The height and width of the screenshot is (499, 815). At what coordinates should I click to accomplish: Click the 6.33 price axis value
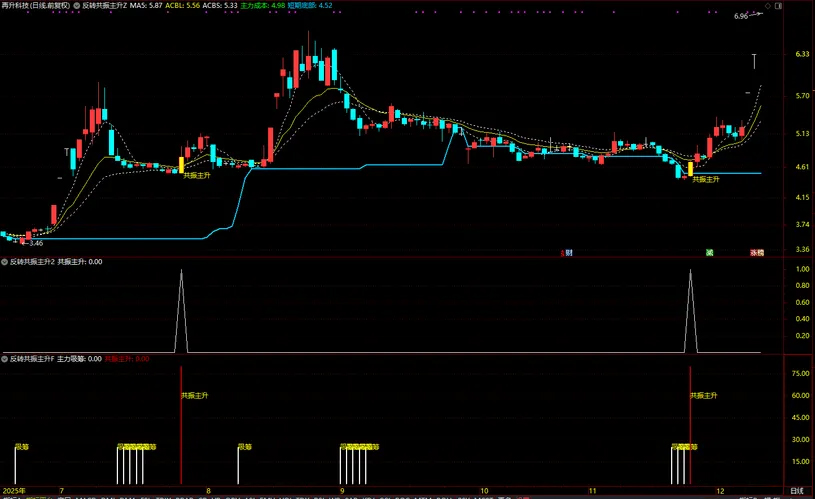(802, 54)
